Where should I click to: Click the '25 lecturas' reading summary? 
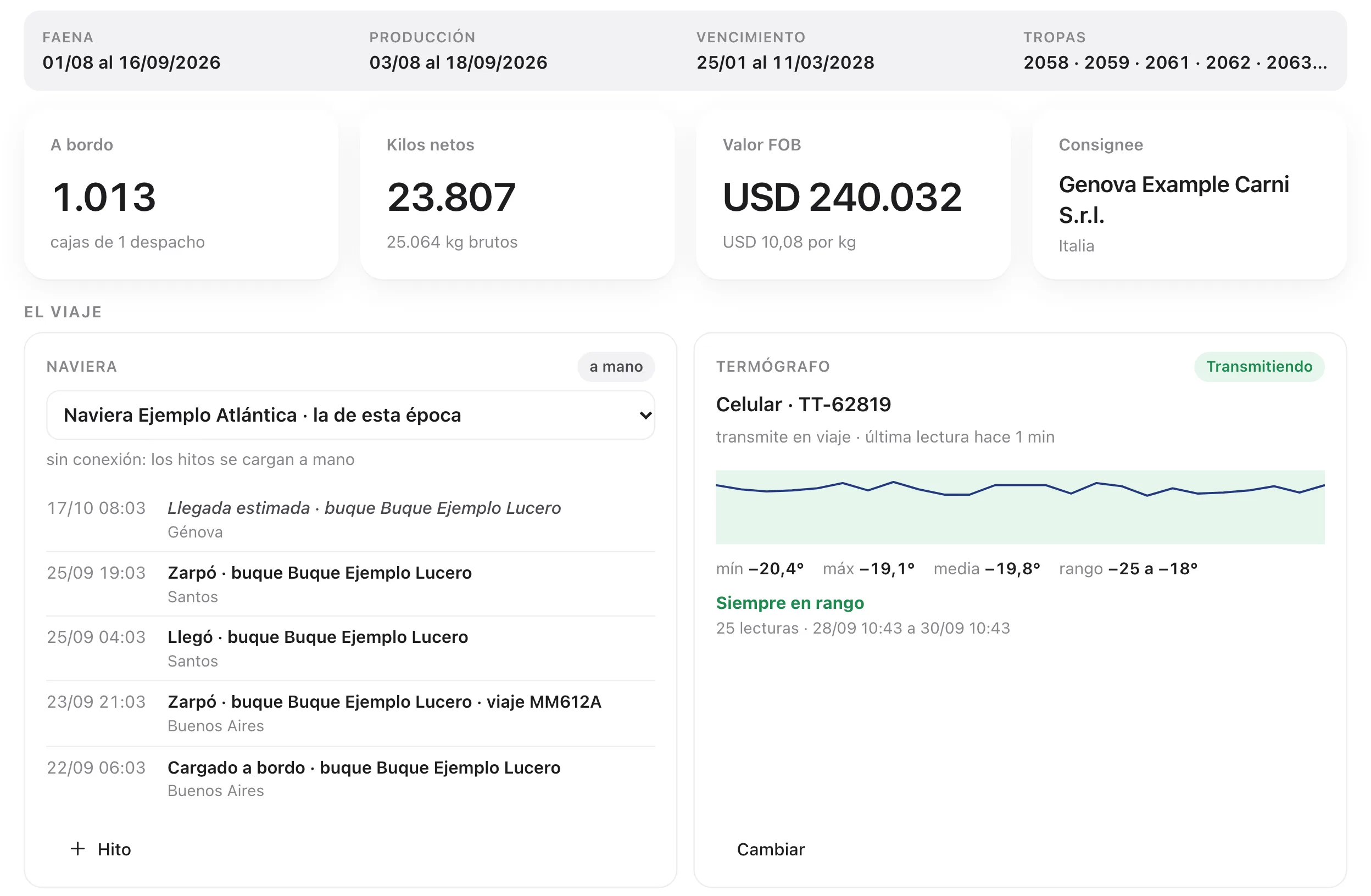[863, 628]
